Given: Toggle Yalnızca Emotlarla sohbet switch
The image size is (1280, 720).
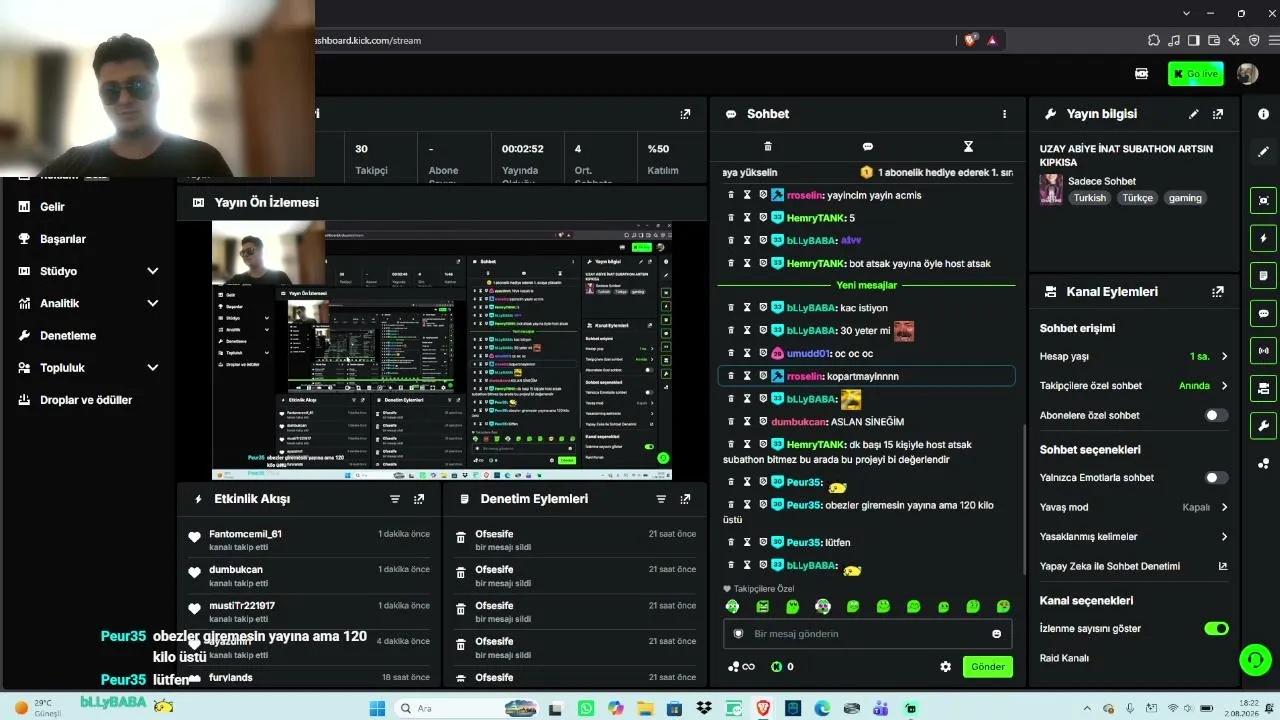Looking at the screenshot, I should click(1216, 478).
